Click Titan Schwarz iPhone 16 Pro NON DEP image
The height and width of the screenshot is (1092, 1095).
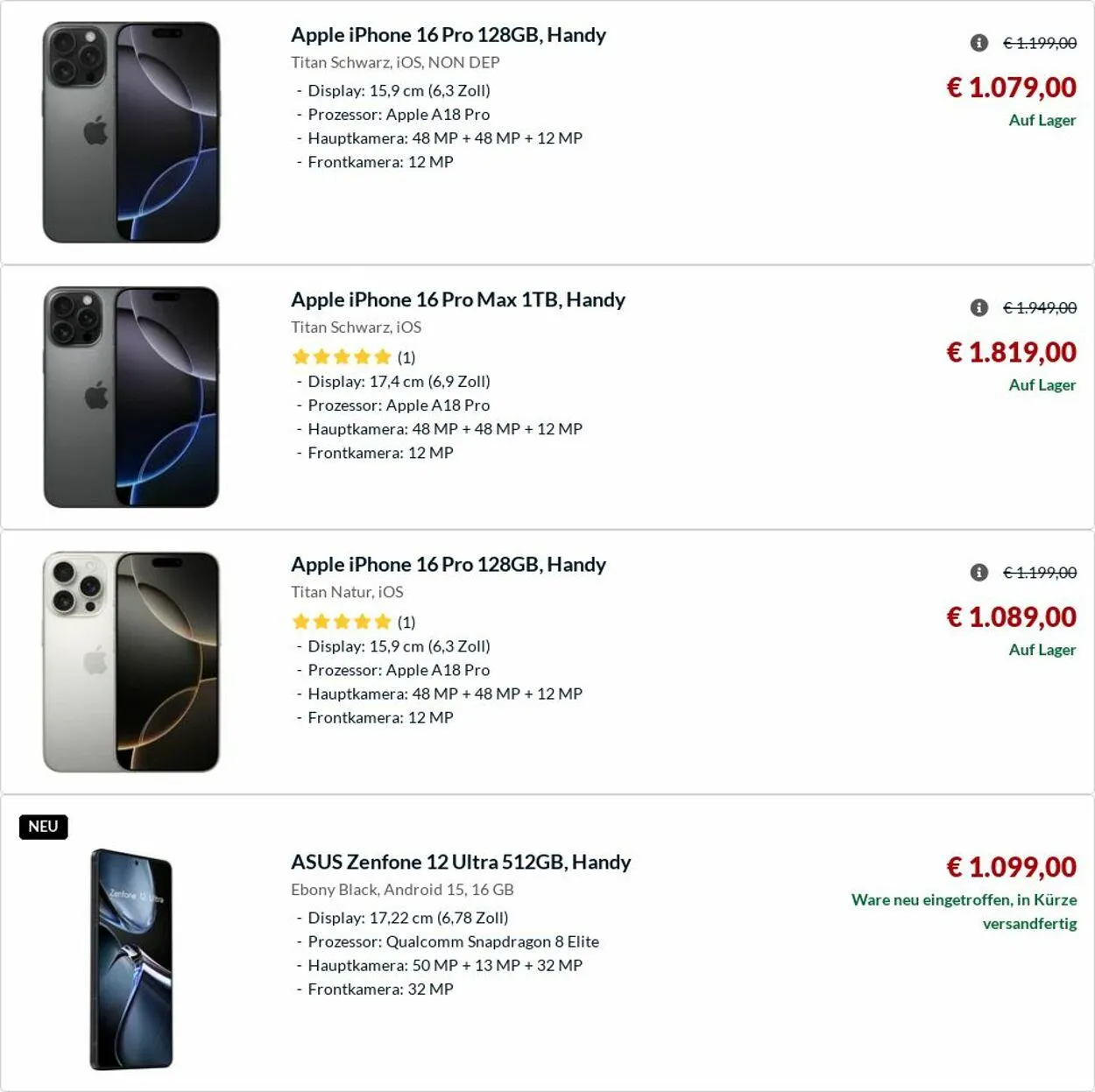tap(131, 132)
